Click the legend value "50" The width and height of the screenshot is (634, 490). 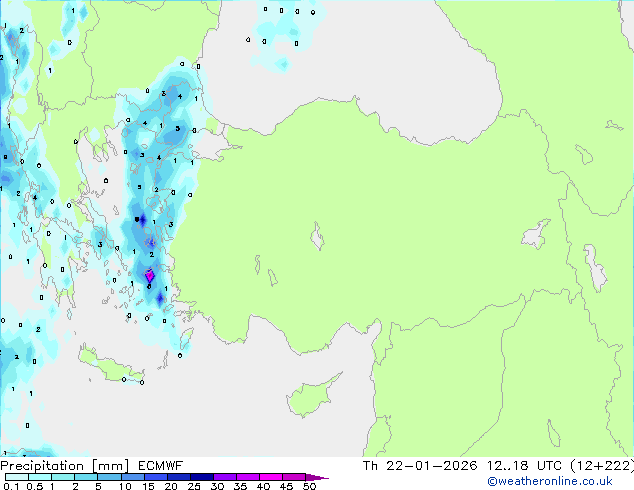309,486
